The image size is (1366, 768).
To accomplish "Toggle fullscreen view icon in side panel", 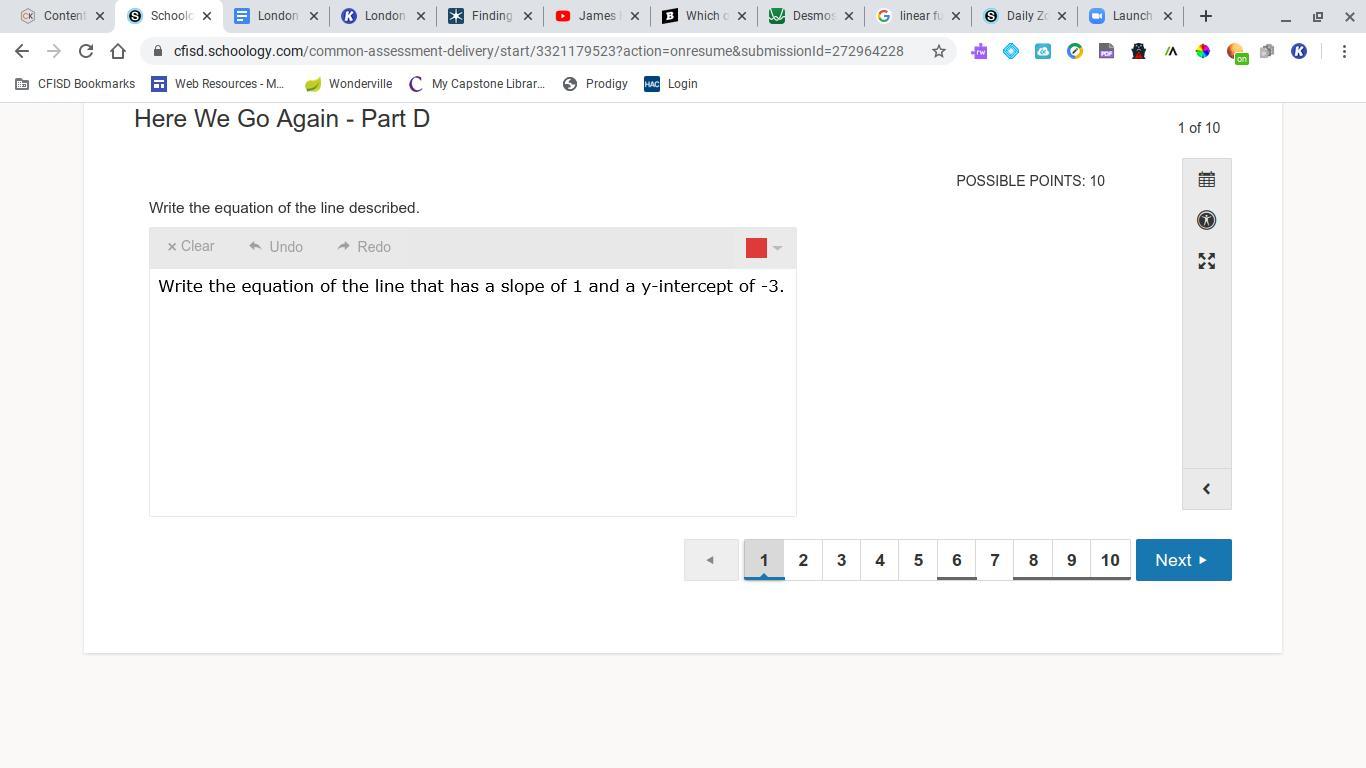I will [x=1206, y=261].
